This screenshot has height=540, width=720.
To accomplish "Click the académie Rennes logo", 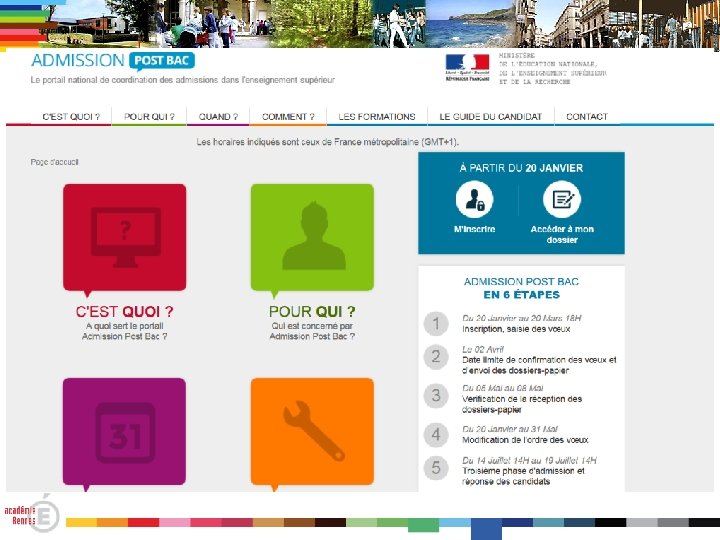I will click(31, 515).
